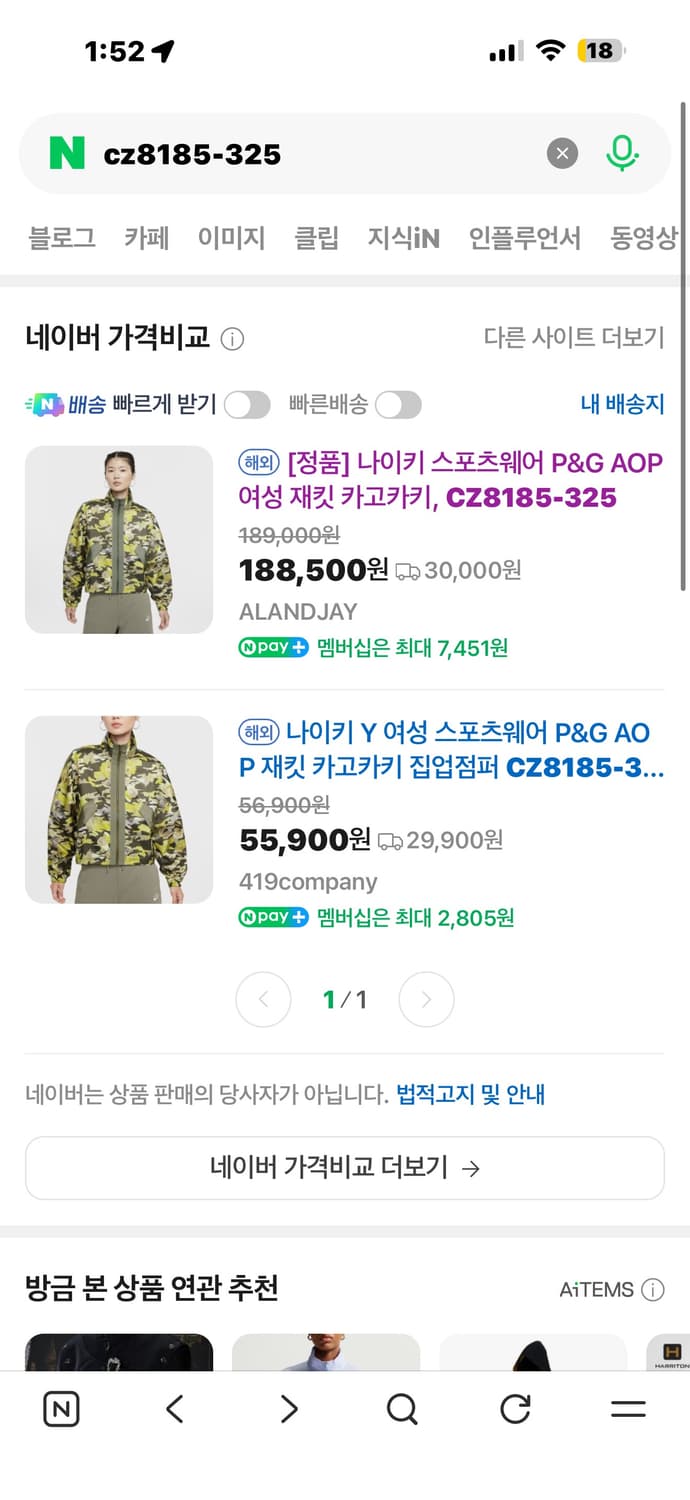Select the 지식iN tab
Viewport: 690px width, 1500px height.
pyautogui.click(x=403, y=237)
